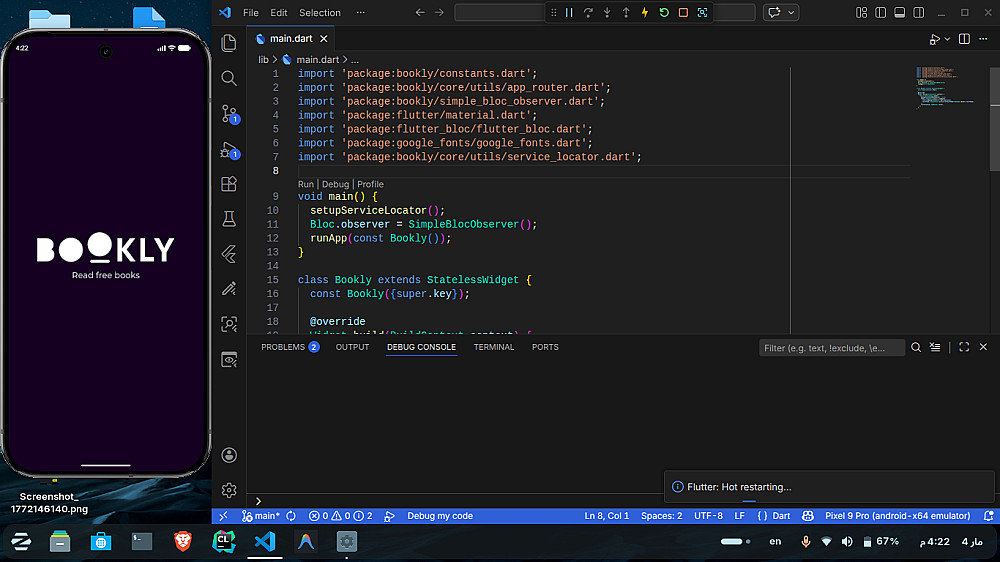The image size is (1000, 562).
Task: Expand the run/debug dropdown arrow in editor title
Action: click(946, 39)
